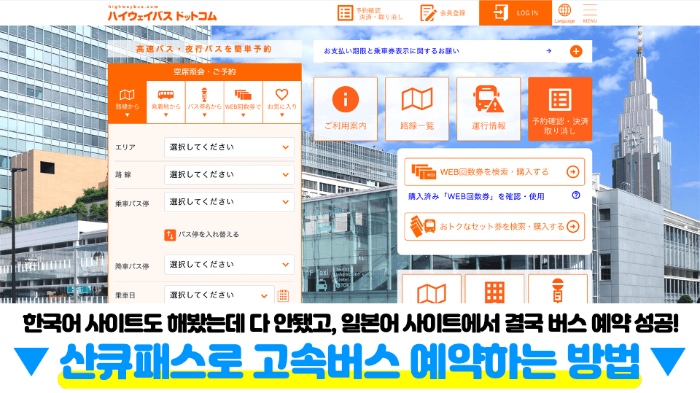Open the hamburger MENU
This screenshot has height=393, width=700.
(x=590, y=13)
